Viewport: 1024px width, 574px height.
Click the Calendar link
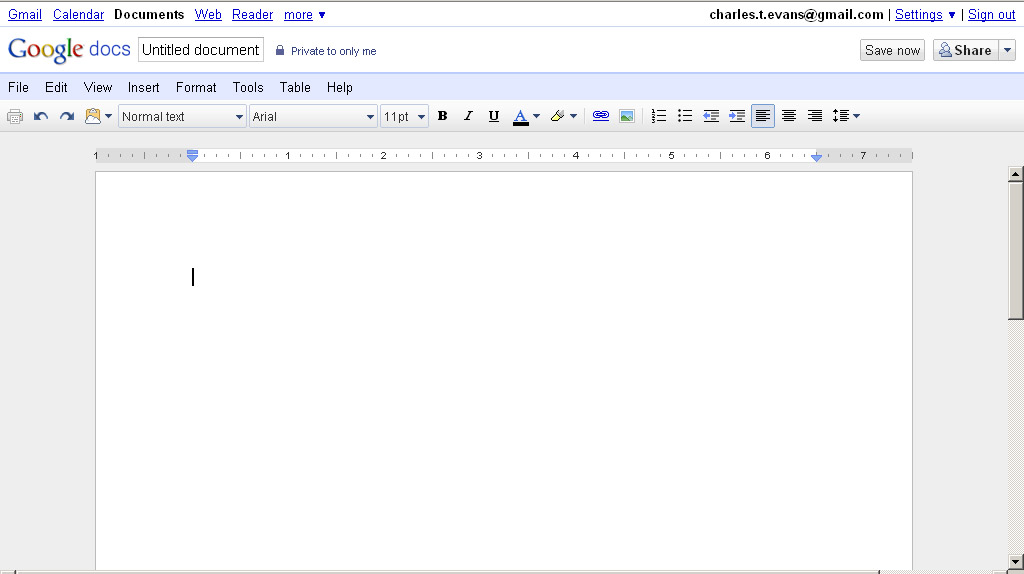(78, 14)
